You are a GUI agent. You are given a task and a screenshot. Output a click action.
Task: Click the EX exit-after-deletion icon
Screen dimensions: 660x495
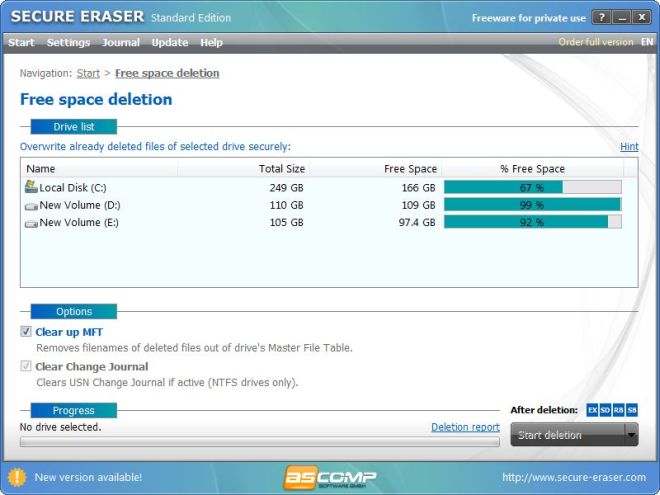(592, 410)
